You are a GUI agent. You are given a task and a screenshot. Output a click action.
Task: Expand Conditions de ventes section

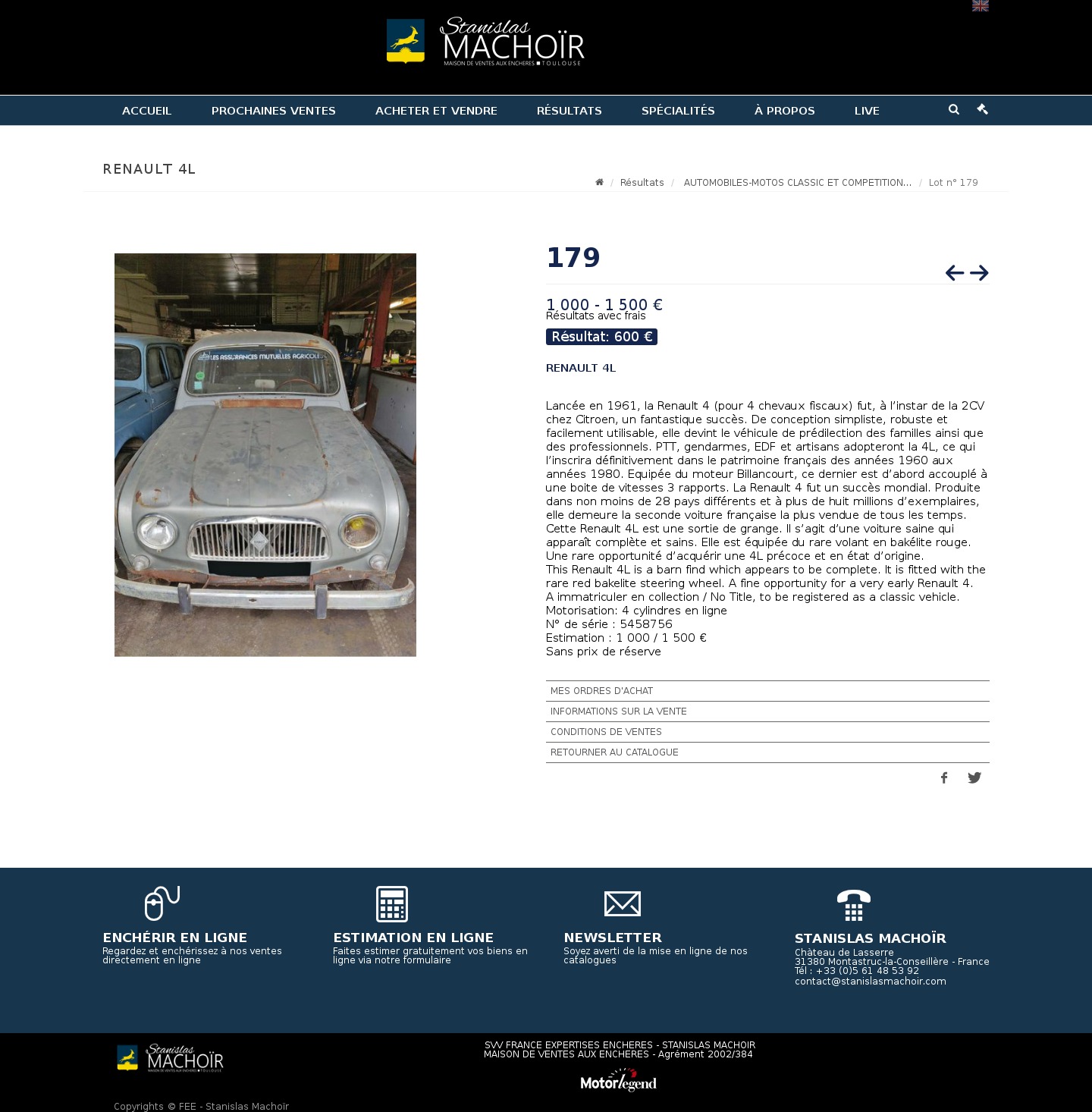coord(767,732)
